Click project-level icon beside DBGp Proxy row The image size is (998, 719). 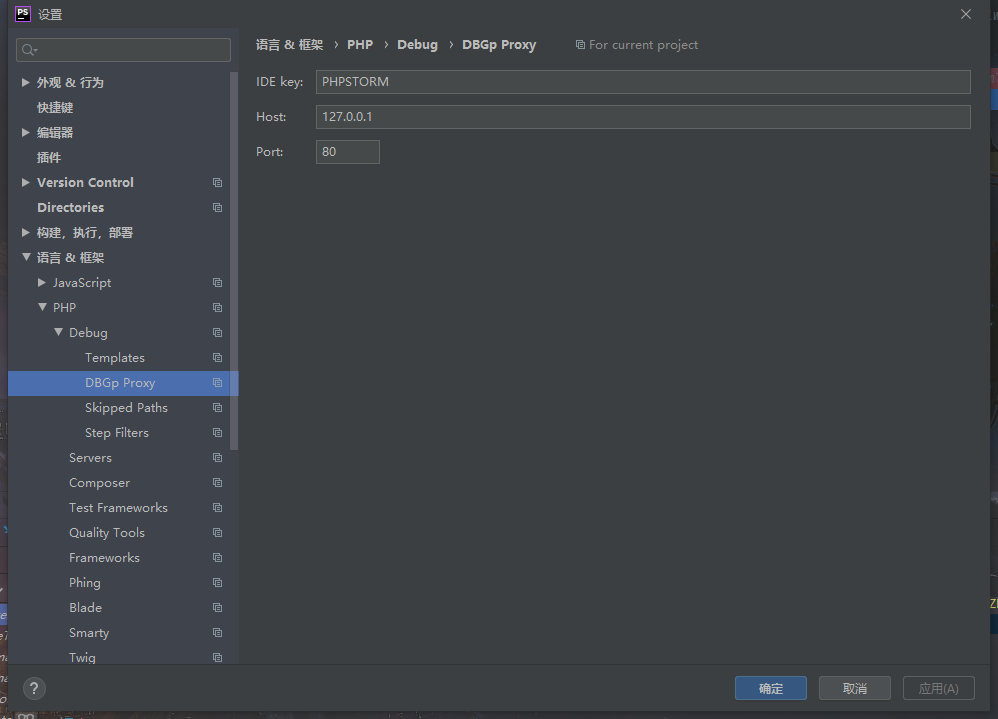click(217, 382)
